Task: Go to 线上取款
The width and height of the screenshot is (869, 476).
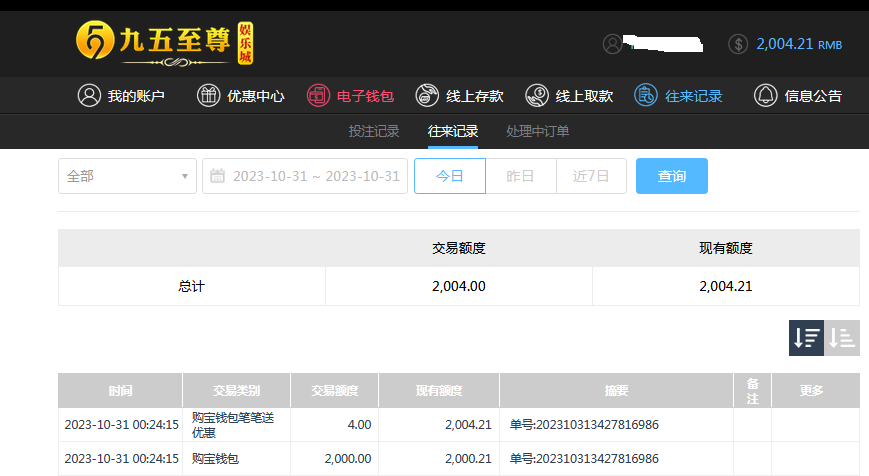Action: pos(569,96)
